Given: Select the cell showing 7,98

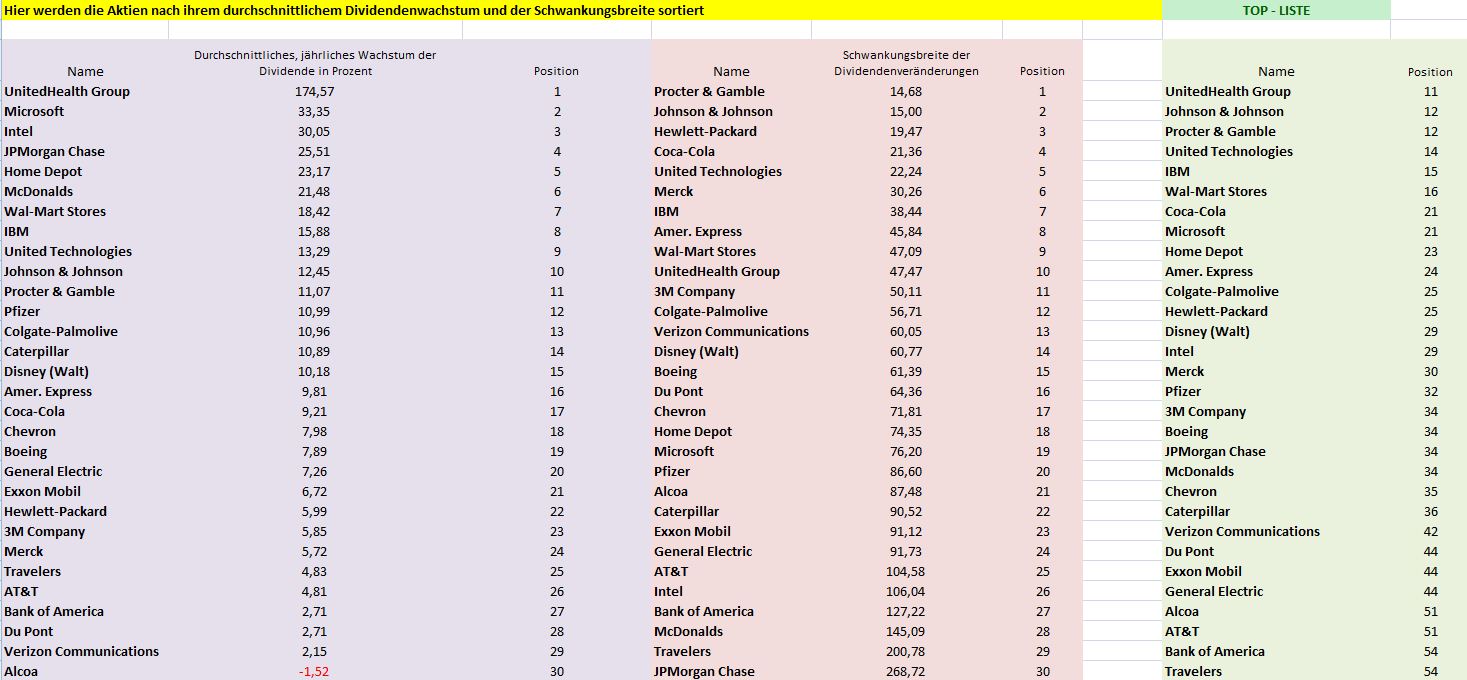Looking at the screenshot, I should click(x=314, y=431).
